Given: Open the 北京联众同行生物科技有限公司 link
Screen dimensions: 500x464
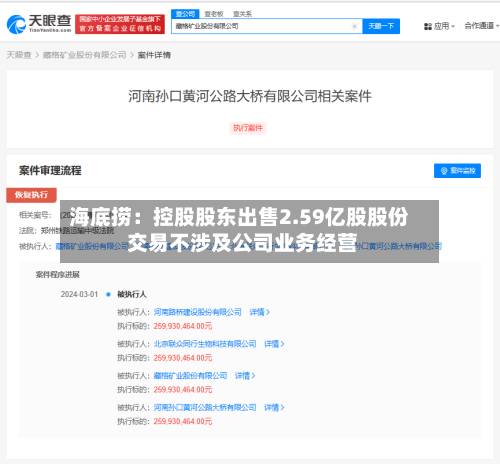Looking at the screenshot, I should (205, 344).
